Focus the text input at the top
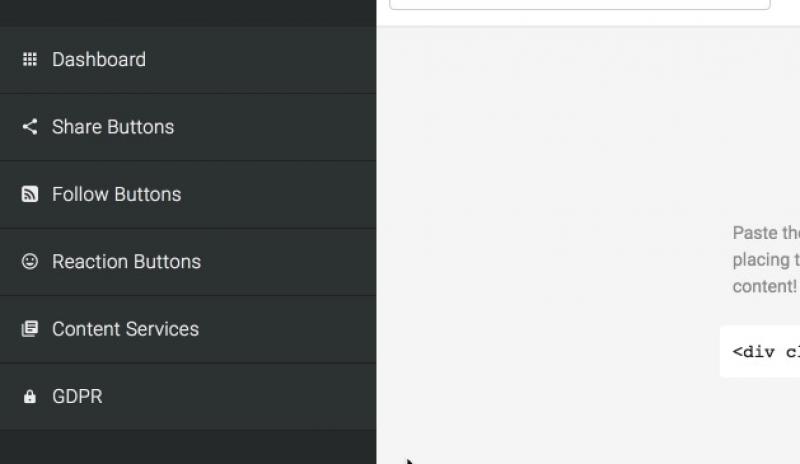This screenshot has height=464, width=800. point(579,4)
